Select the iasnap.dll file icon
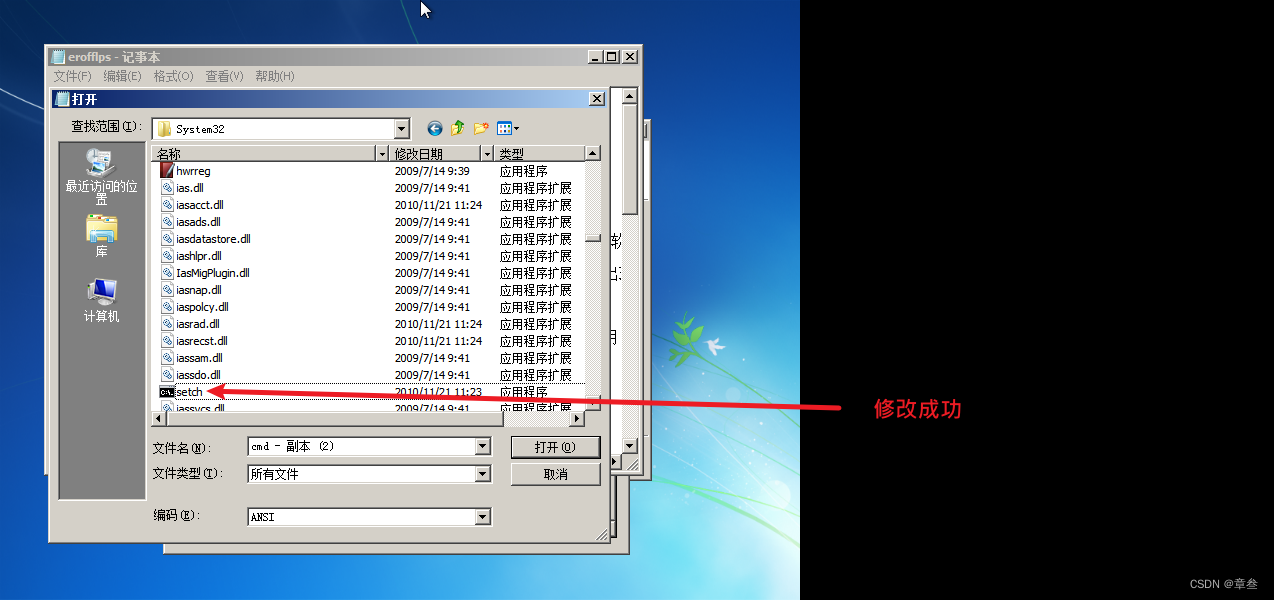This screenshot has width=1274, height=600. (x=167, y=290)
